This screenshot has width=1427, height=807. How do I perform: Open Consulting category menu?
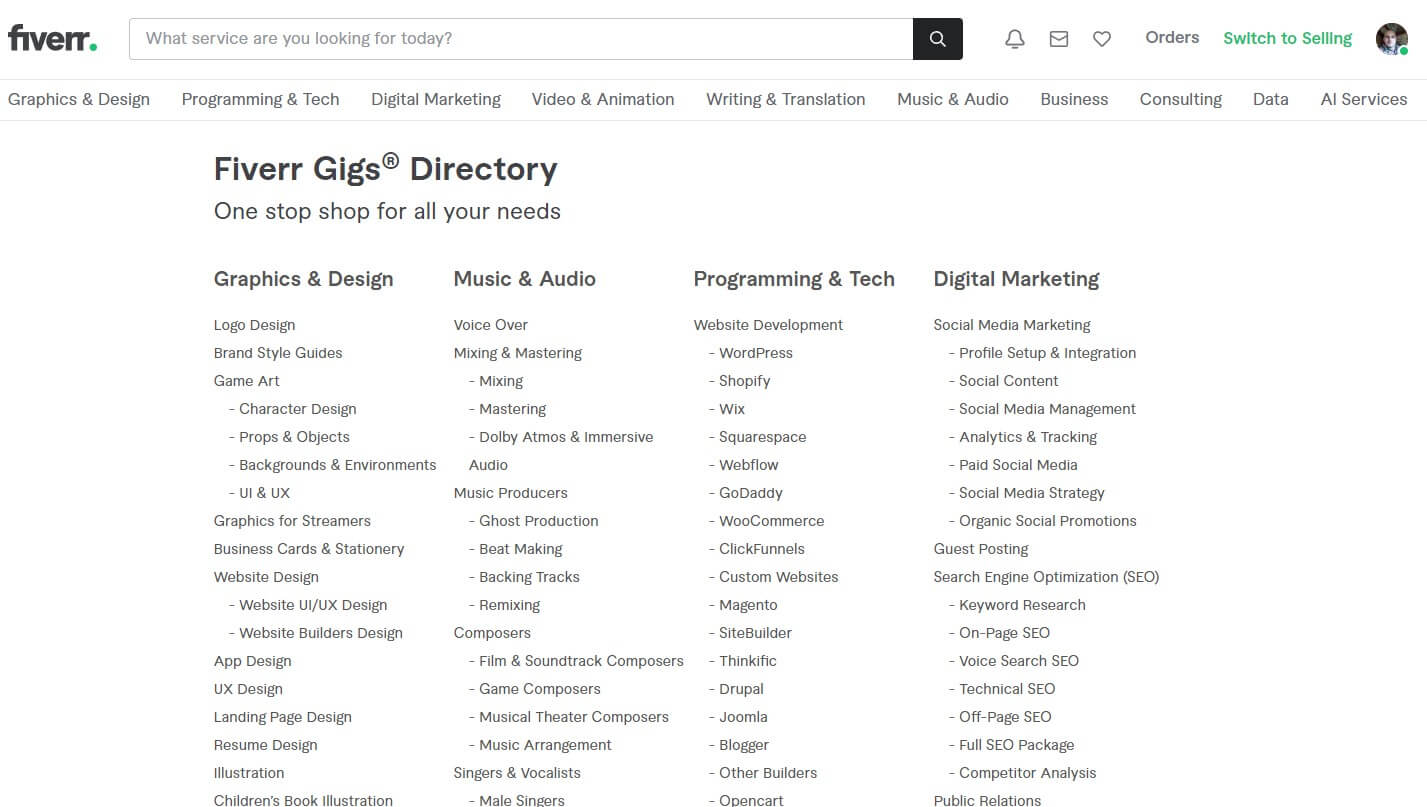point(1181,99)
